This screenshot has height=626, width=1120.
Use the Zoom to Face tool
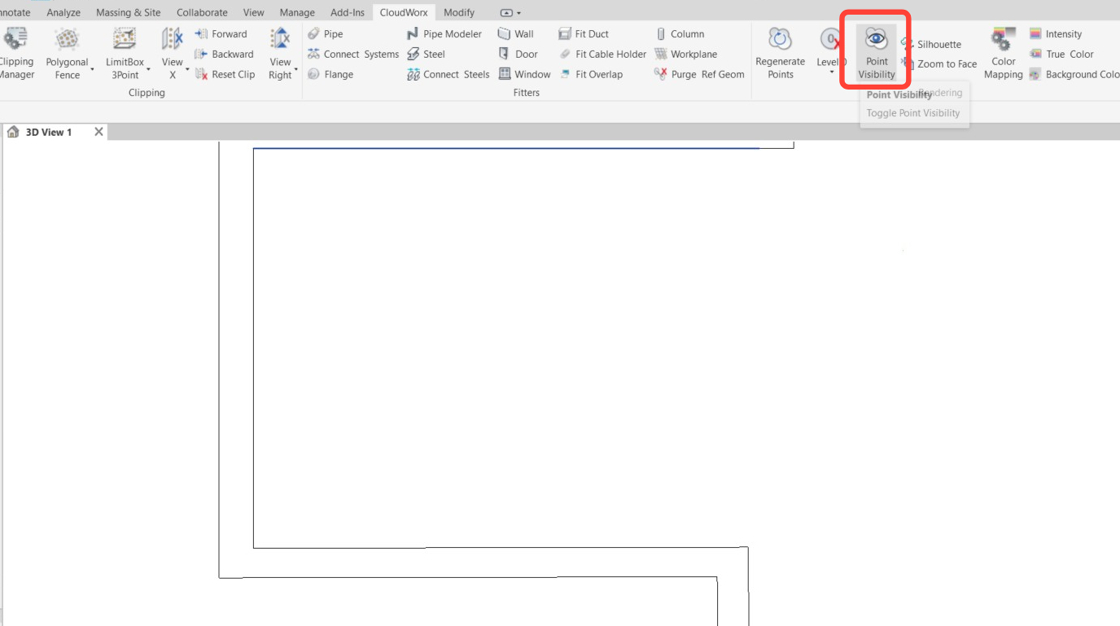946,63
